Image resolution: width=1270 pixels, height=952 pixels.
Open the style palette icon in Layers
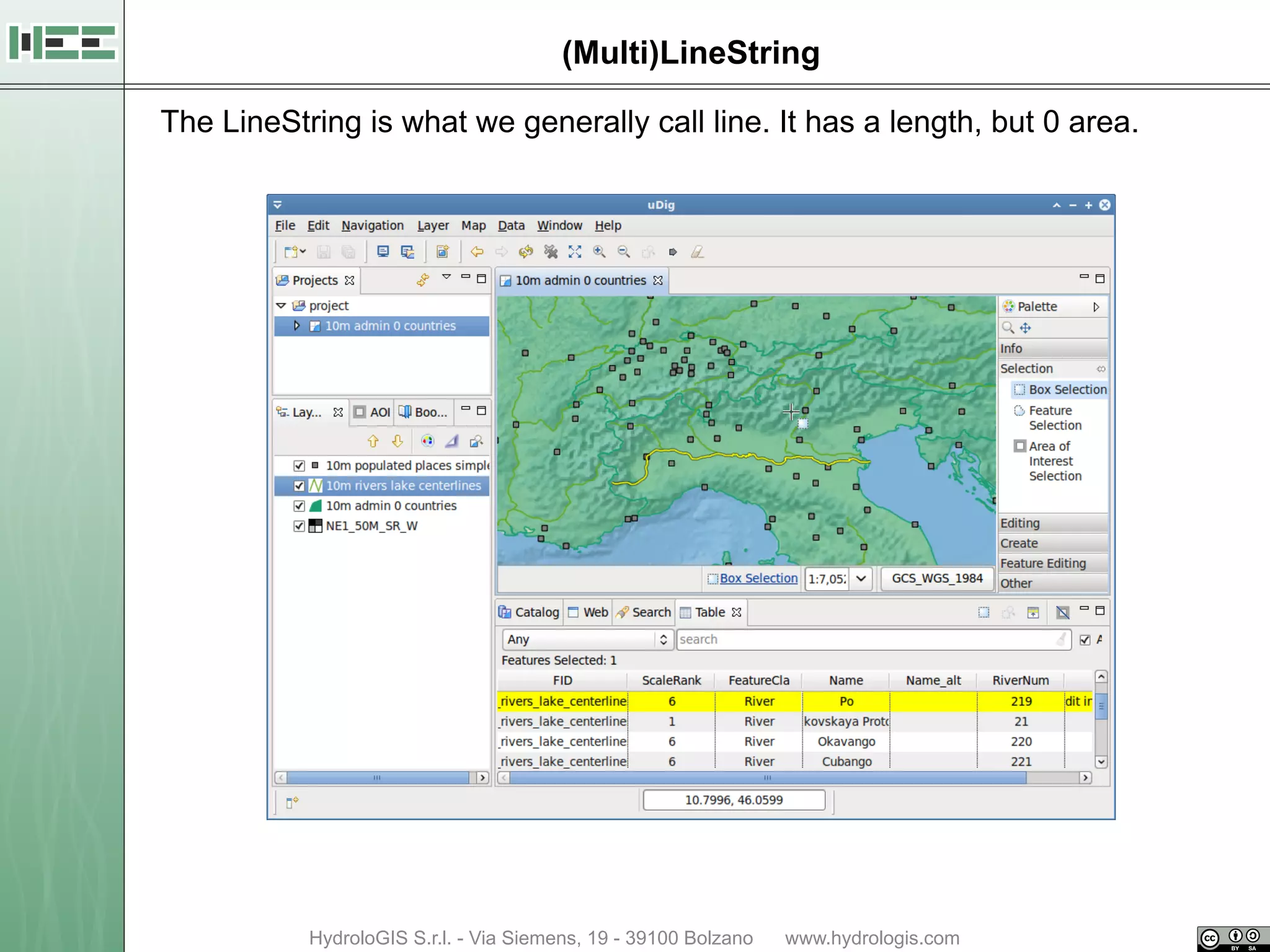(427, 441)
